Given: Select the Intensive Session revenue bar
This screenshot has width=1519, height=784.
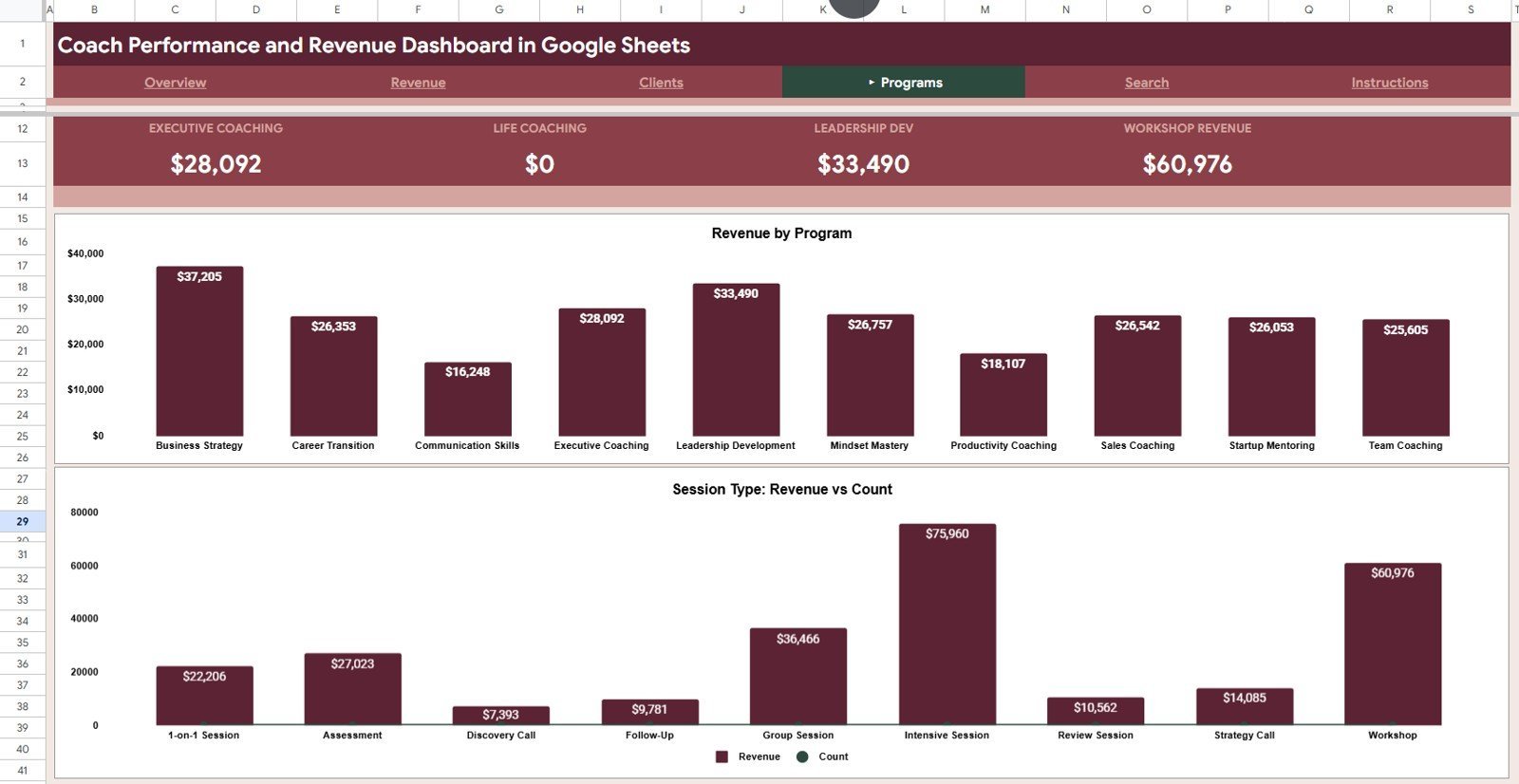Looking at the screenshot, I should click(x=947, y=625).
